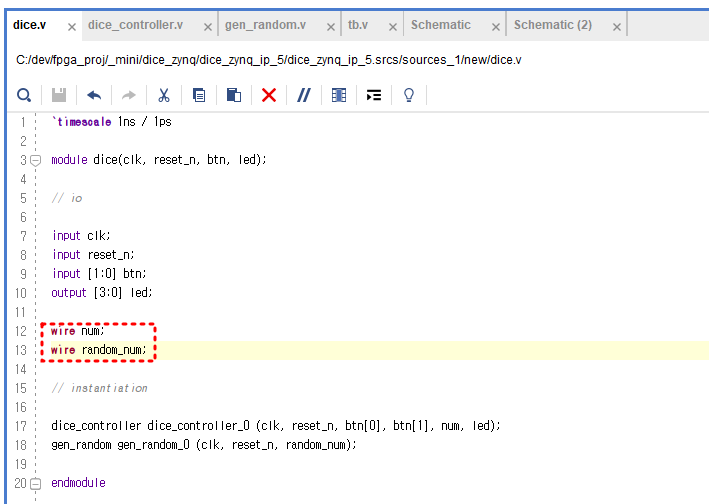Toggle column selection mode icon
The width and height of the screenshot is (709, 504).
click(x=339, y=95)
